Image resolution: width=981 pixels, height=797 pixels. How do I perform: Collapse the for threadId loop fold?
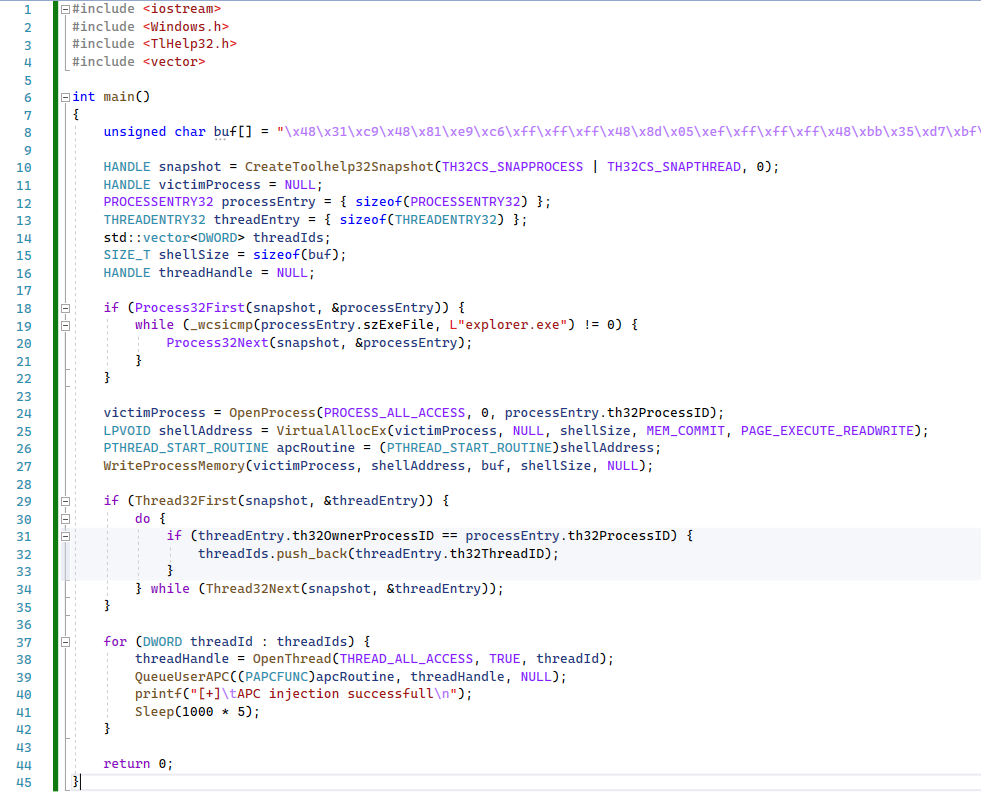pyautogui.click(x=65, y=642)
